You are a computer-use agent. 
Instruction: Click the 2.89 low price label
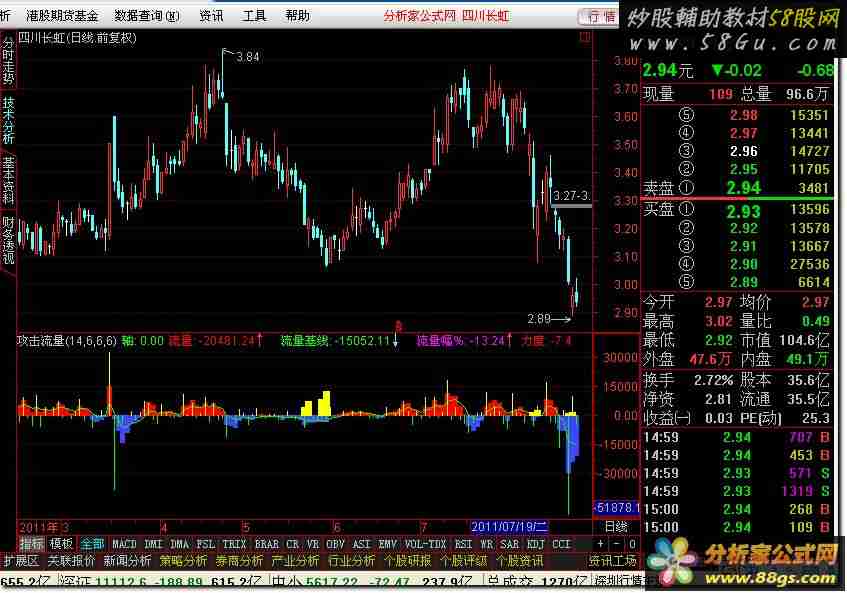(x=539, y=319)
